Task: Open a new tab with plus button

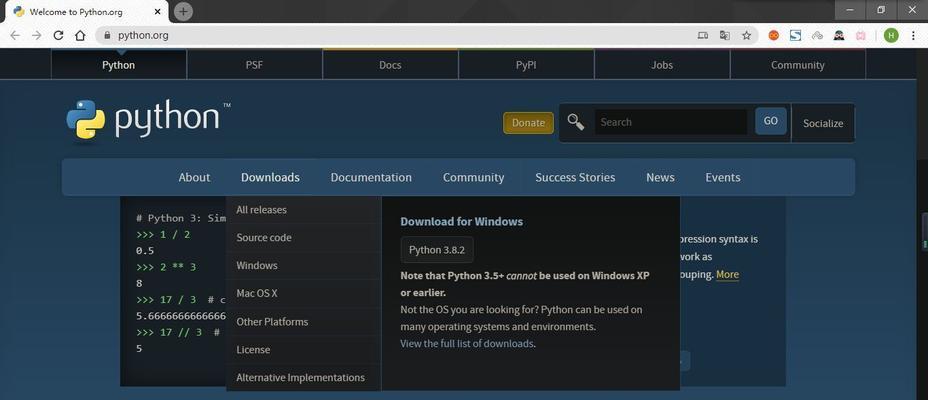Action: [183, 11]
